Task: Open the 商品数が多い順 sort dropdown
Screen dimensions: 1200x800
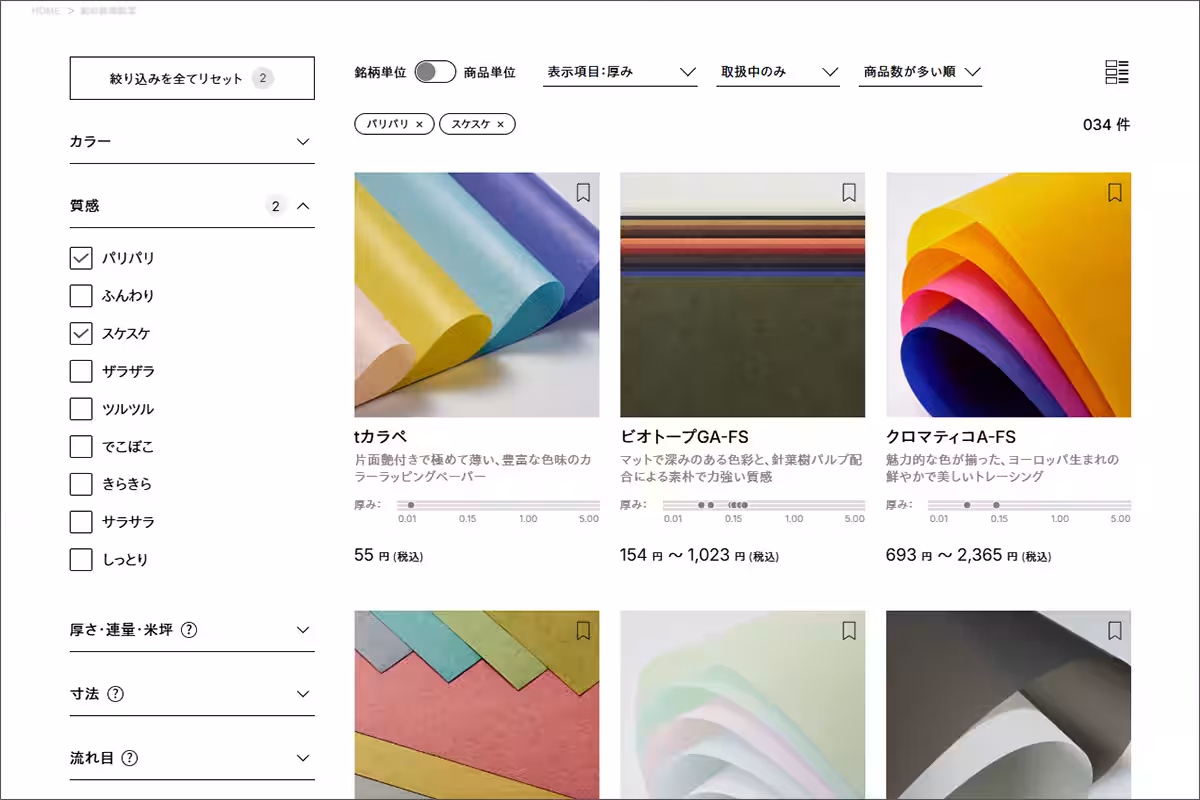Action: (x=918, y=71)
